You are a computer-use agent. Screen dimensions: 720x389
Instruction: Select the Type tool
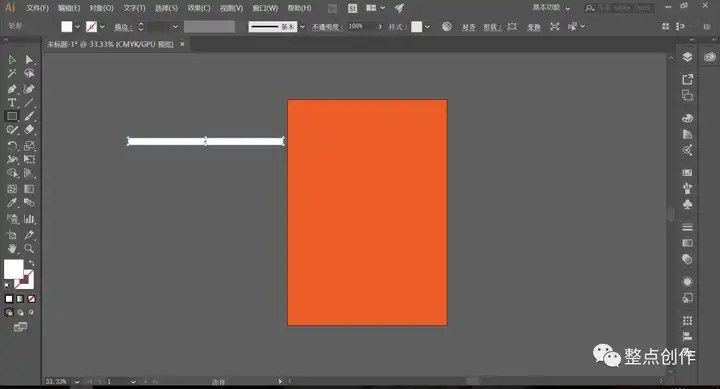tap(12, 103)
